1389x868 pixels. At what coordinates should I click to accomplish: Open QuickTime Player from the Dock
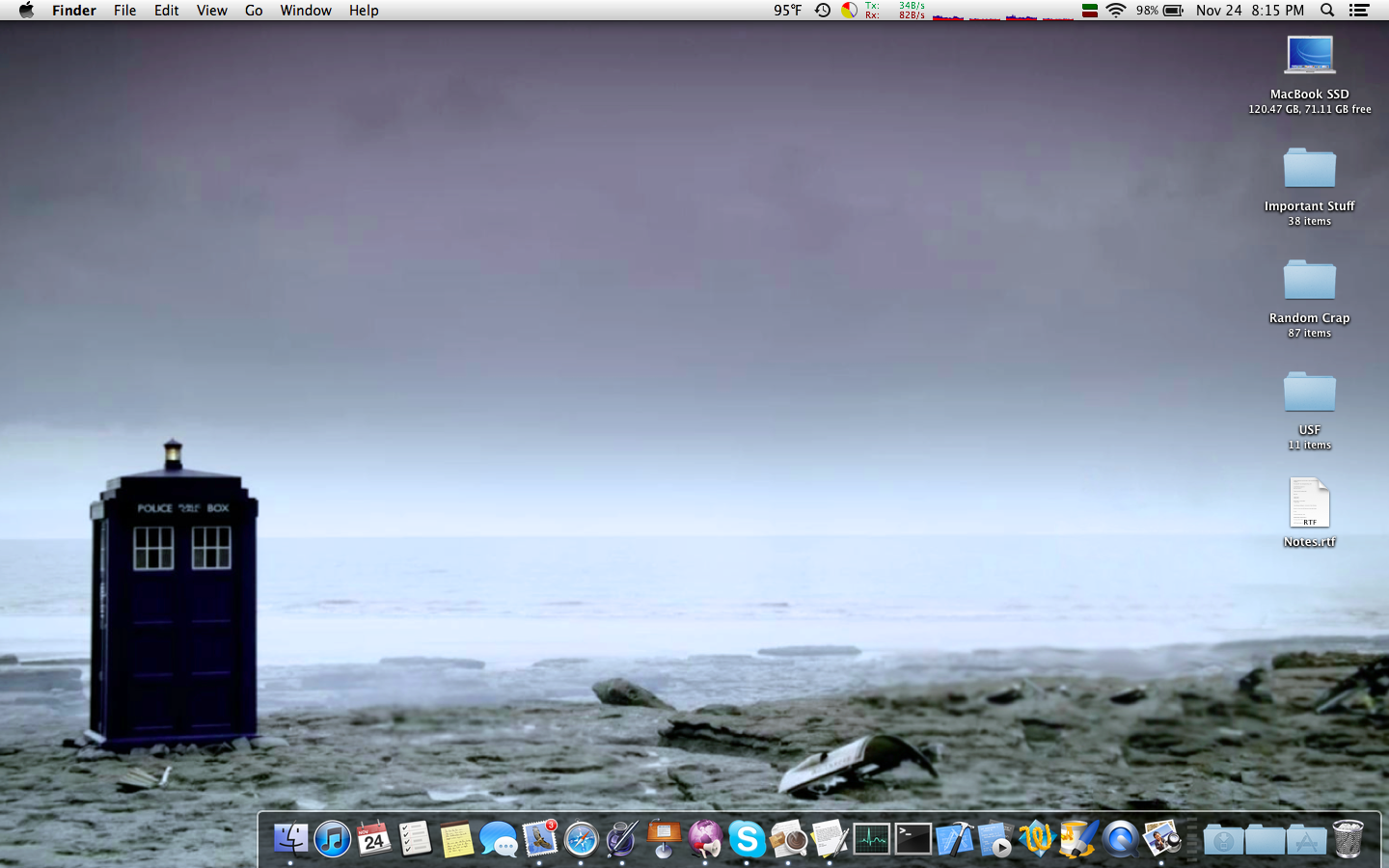point(1120,838)
